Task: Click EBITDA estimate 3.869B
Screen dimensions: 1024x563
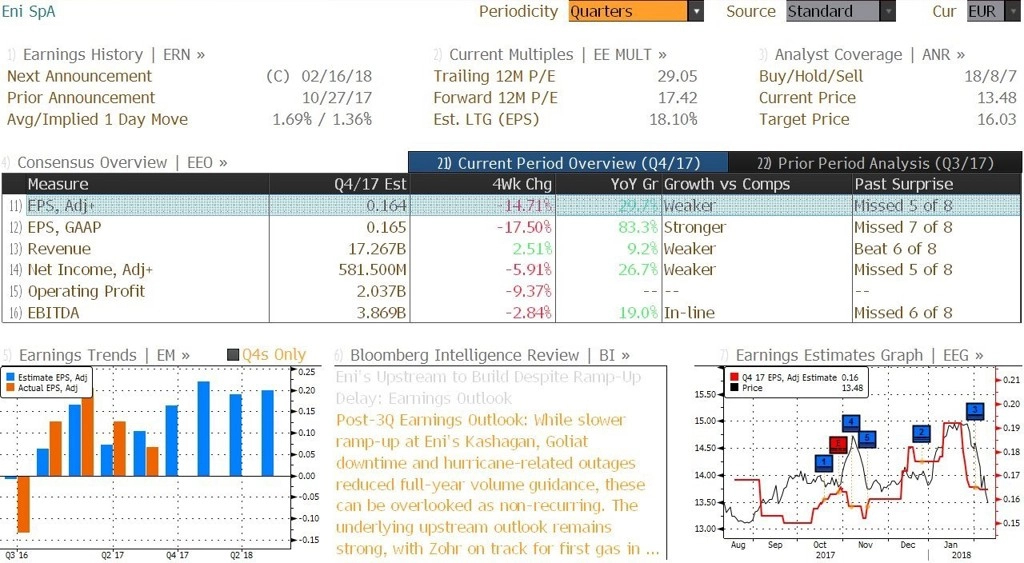Action: (x=381, y=312)
